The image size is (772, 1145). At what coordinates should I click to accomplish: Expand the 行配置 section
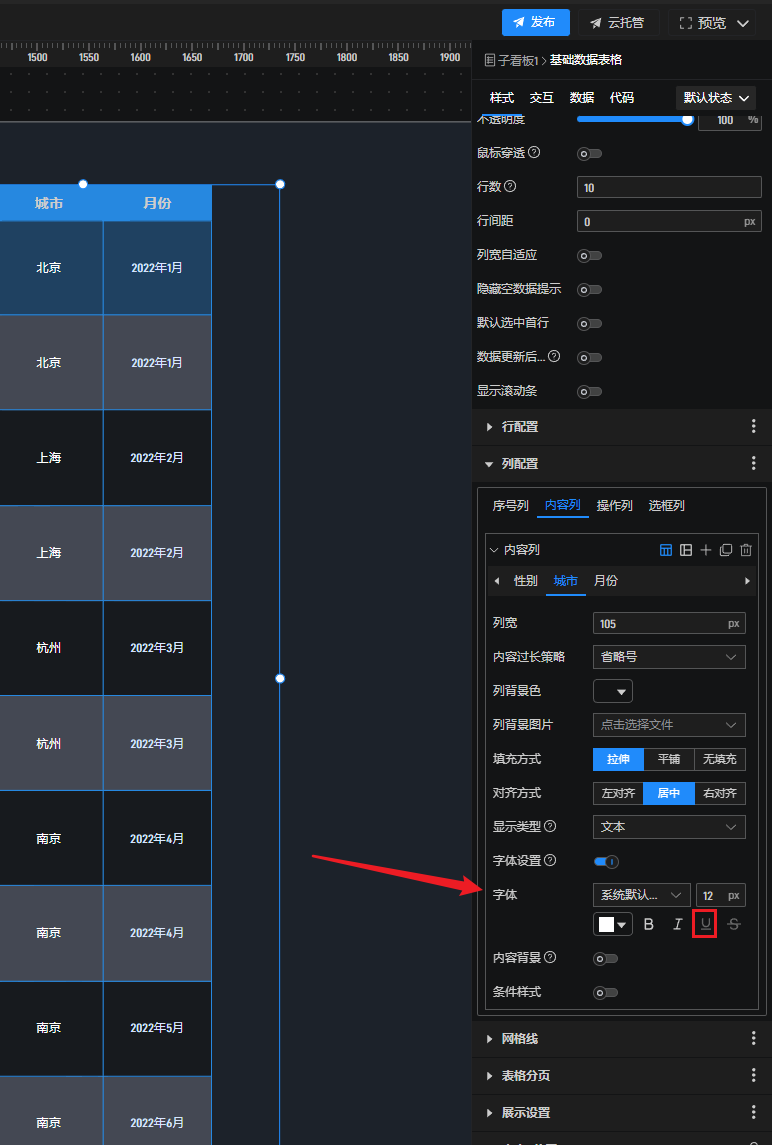520,427
